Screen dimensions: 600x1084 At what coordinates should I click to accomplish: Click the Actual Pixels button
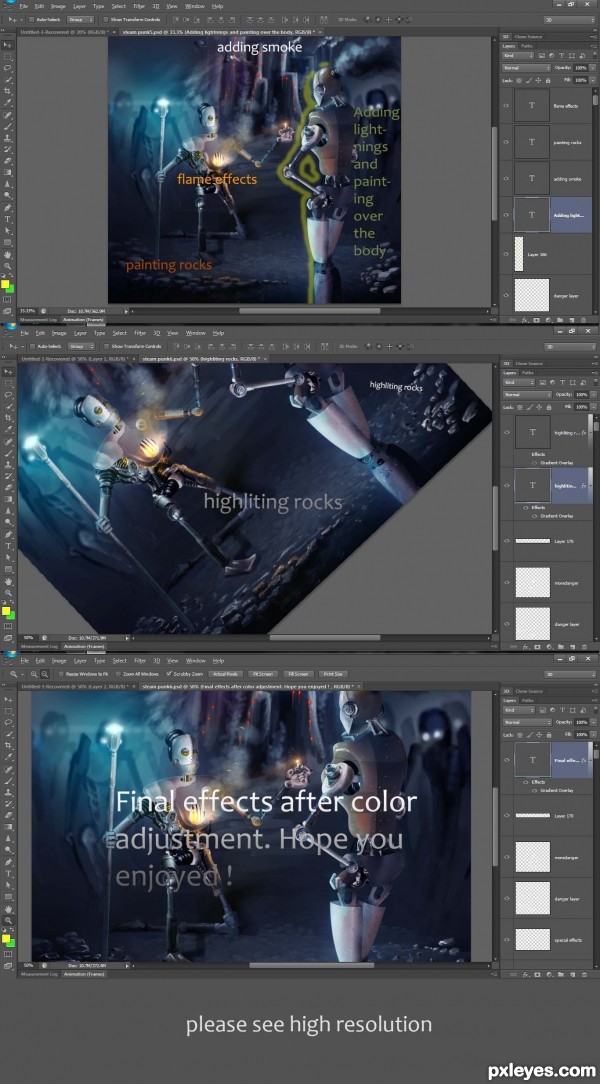(225, 673)
